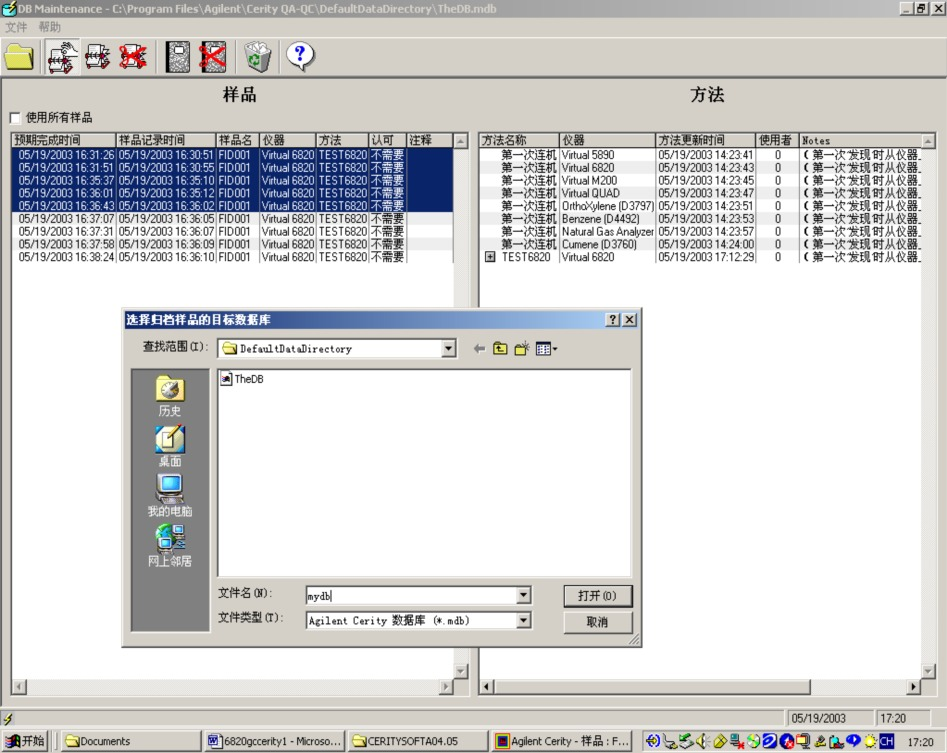Select the TheDB file in the list
Screen dimensions: 947x753
point(242,379)
